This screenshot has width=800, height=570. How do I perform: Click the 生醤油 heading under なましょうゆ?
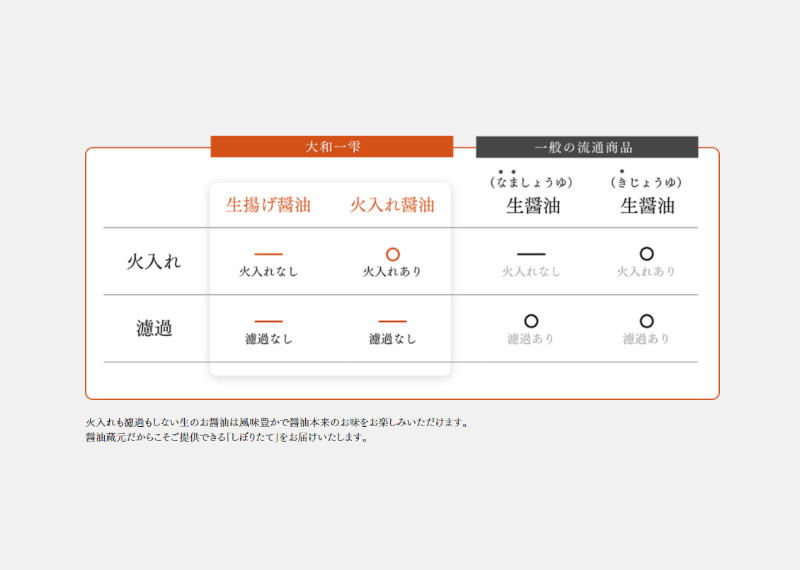[531, 205]
